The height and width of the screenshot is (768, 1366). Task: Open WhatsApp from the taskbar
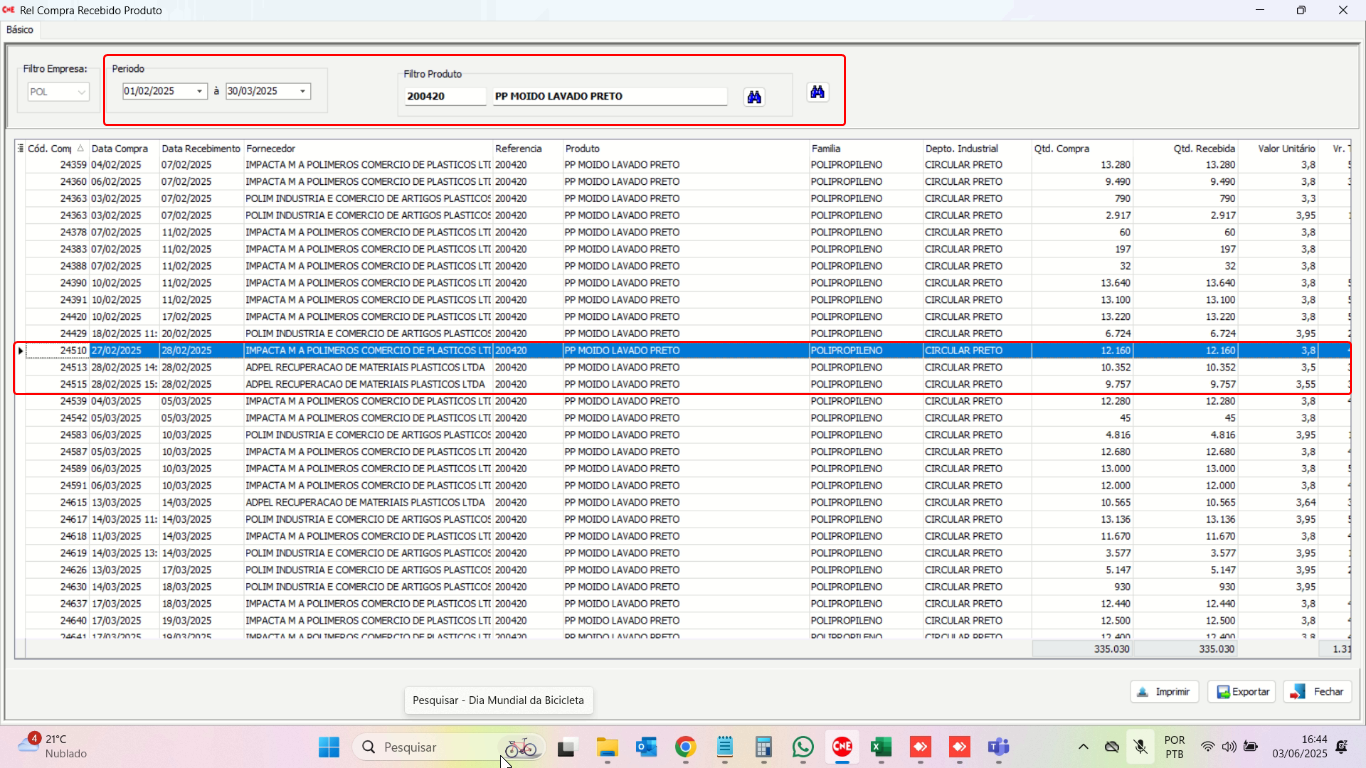[803, 747]
